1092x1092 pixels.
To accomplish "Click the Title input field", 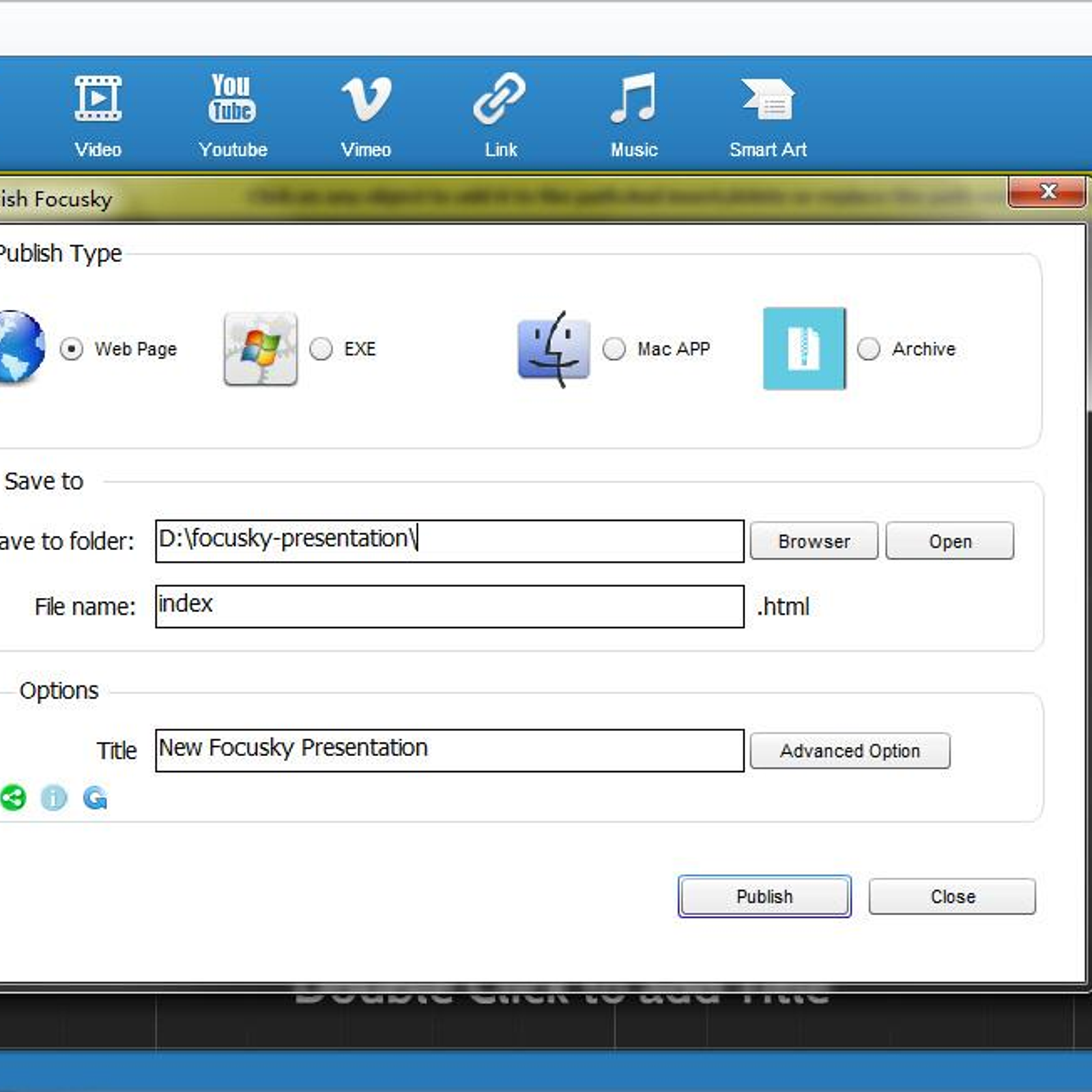I will coord(450,751).
